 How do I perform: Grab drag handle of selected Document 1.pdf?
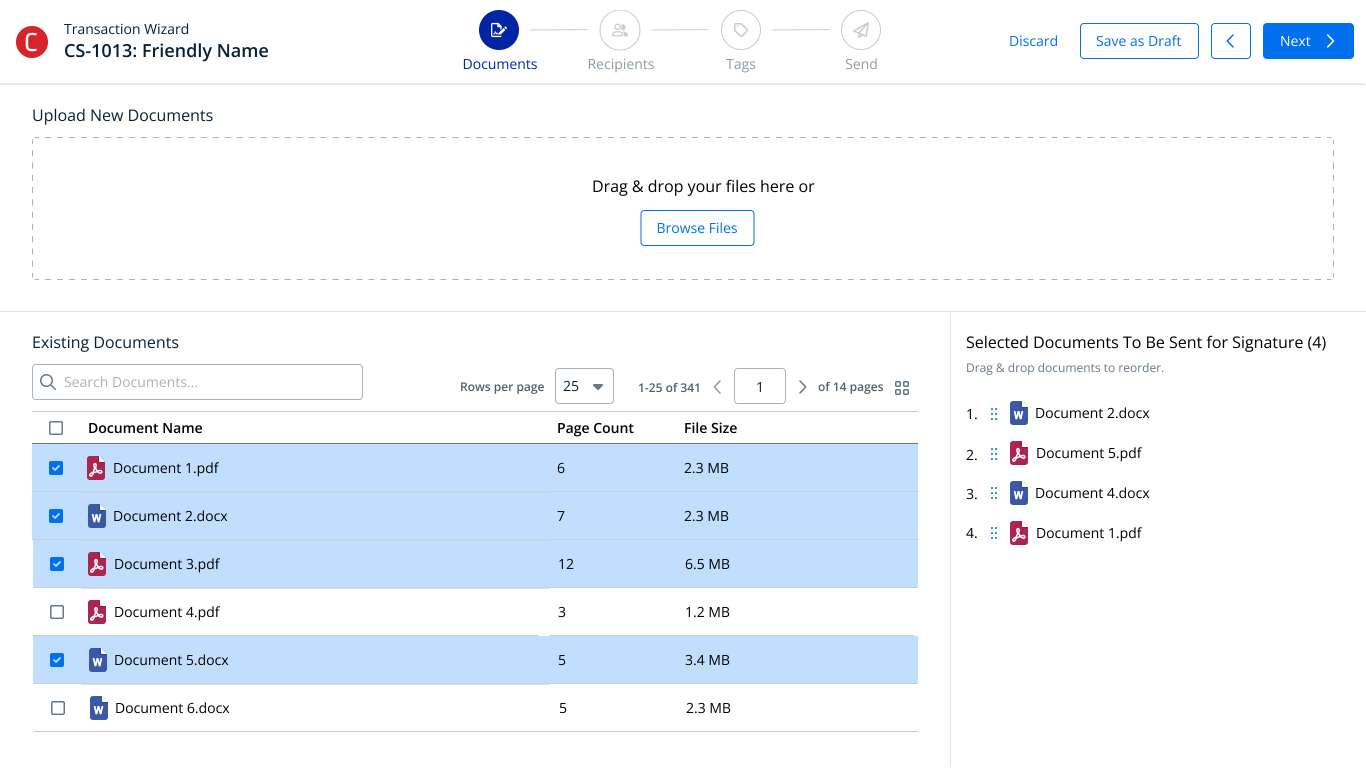[993, 534]
